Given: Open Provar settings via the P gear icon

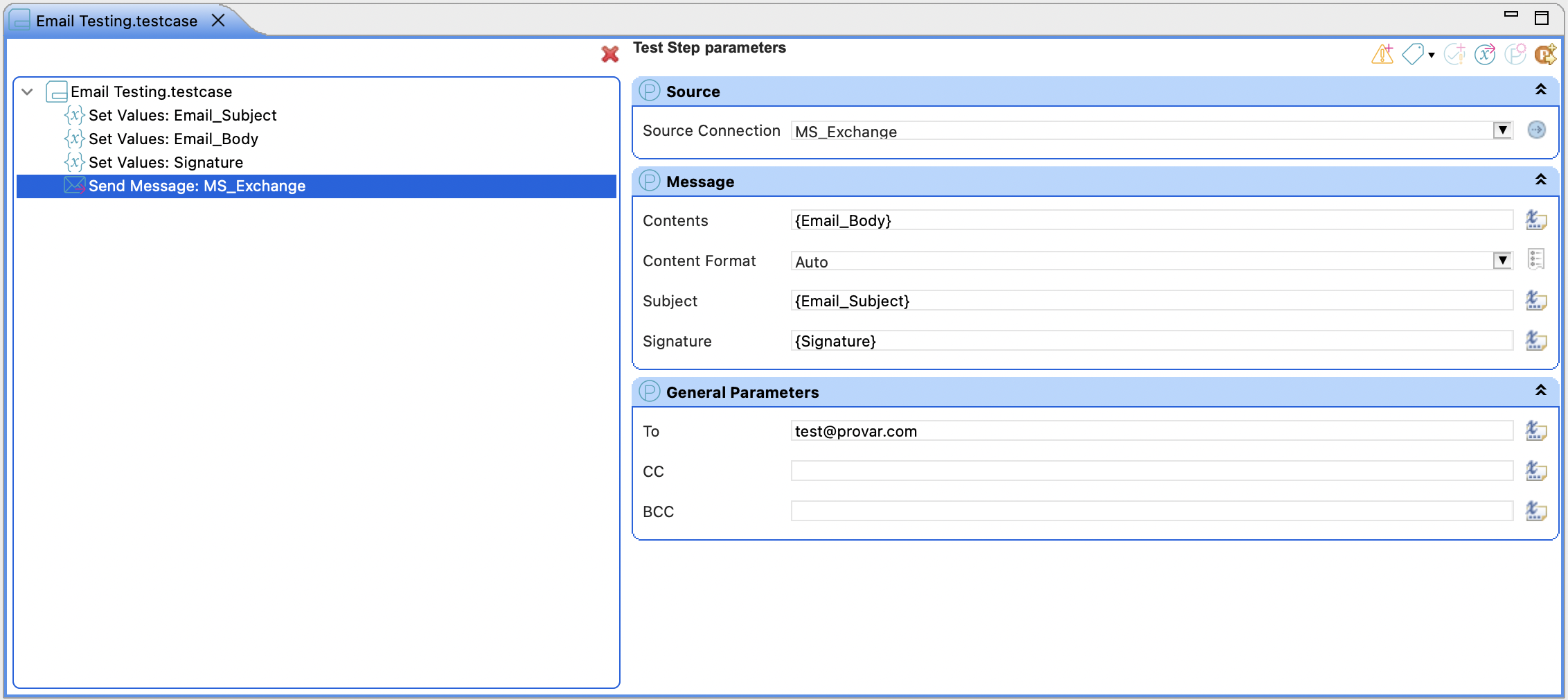Looking at the screenshot, I should point(1515,54).
